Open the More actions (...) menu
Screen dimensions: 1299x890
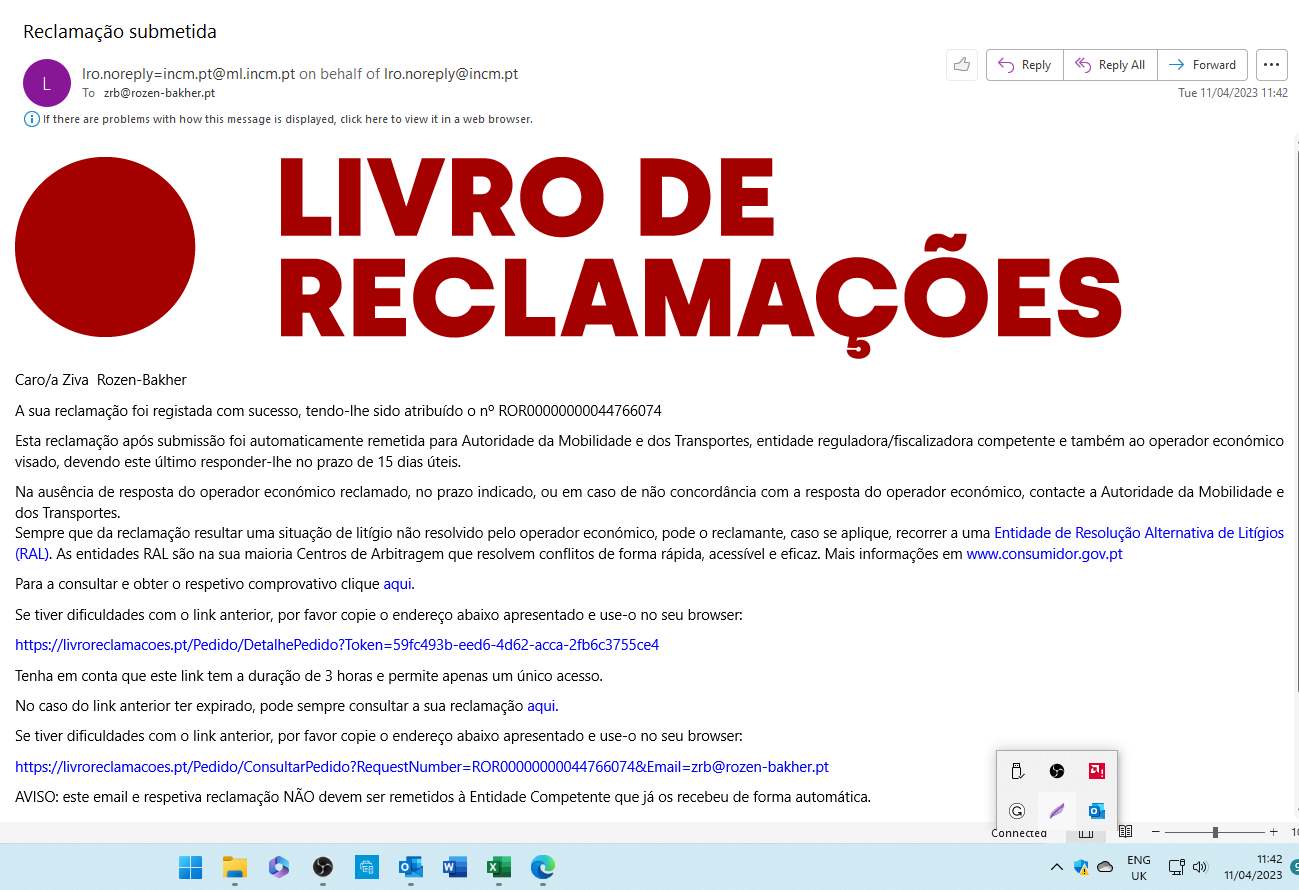coord(1271,64)
